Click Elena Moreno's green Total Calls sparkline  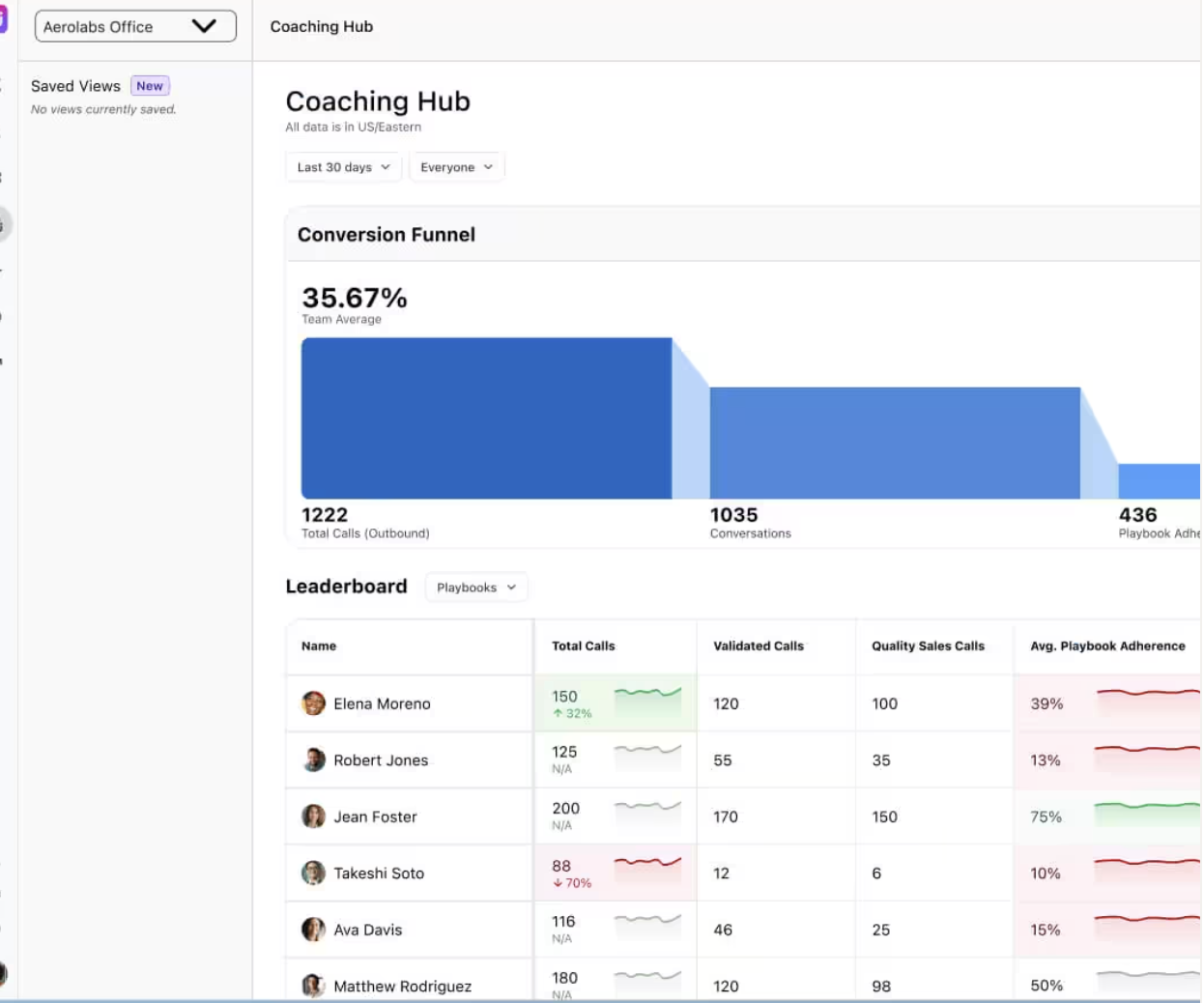647,694
